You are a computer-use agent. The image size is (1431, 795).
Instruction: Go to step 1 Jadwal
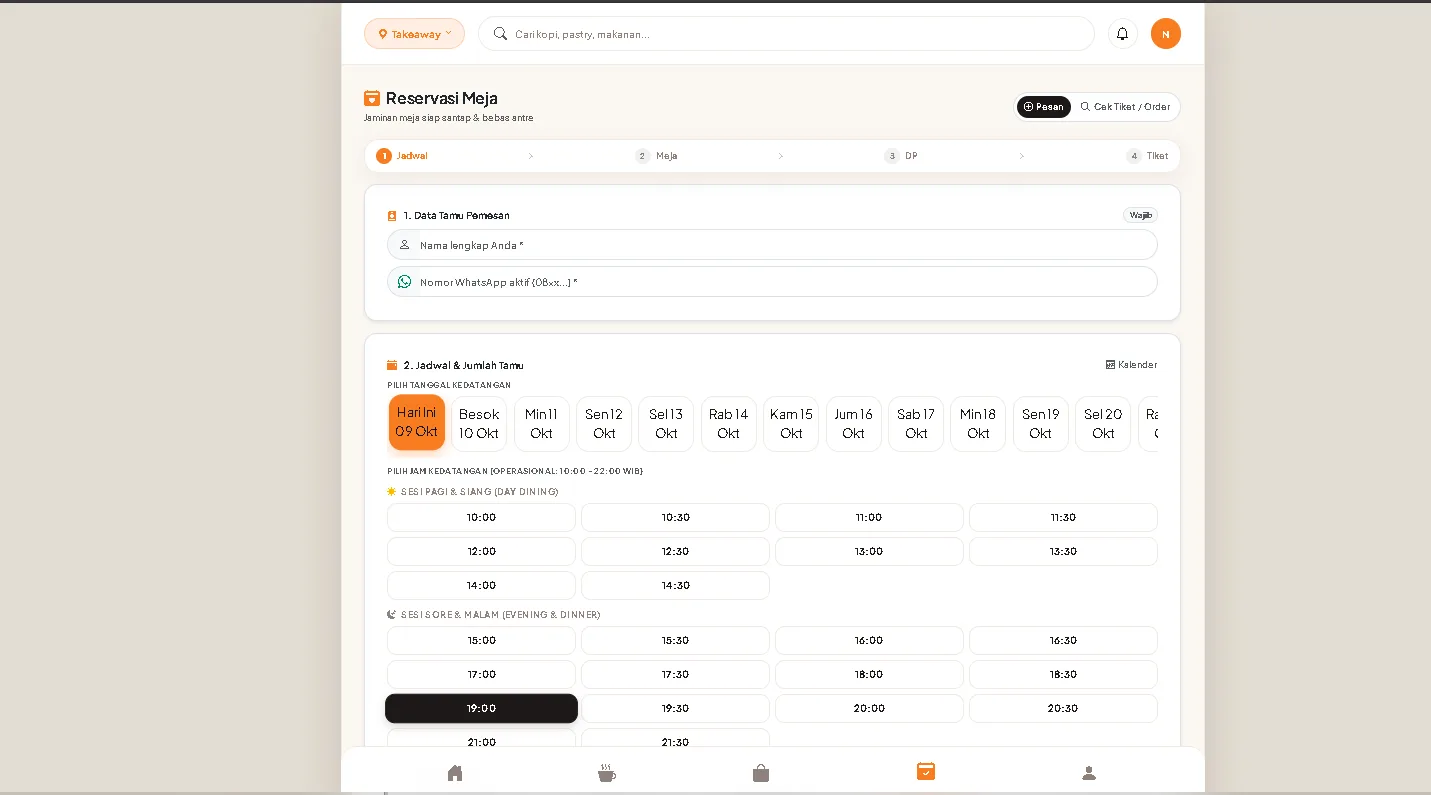click(x=402, y=156)
